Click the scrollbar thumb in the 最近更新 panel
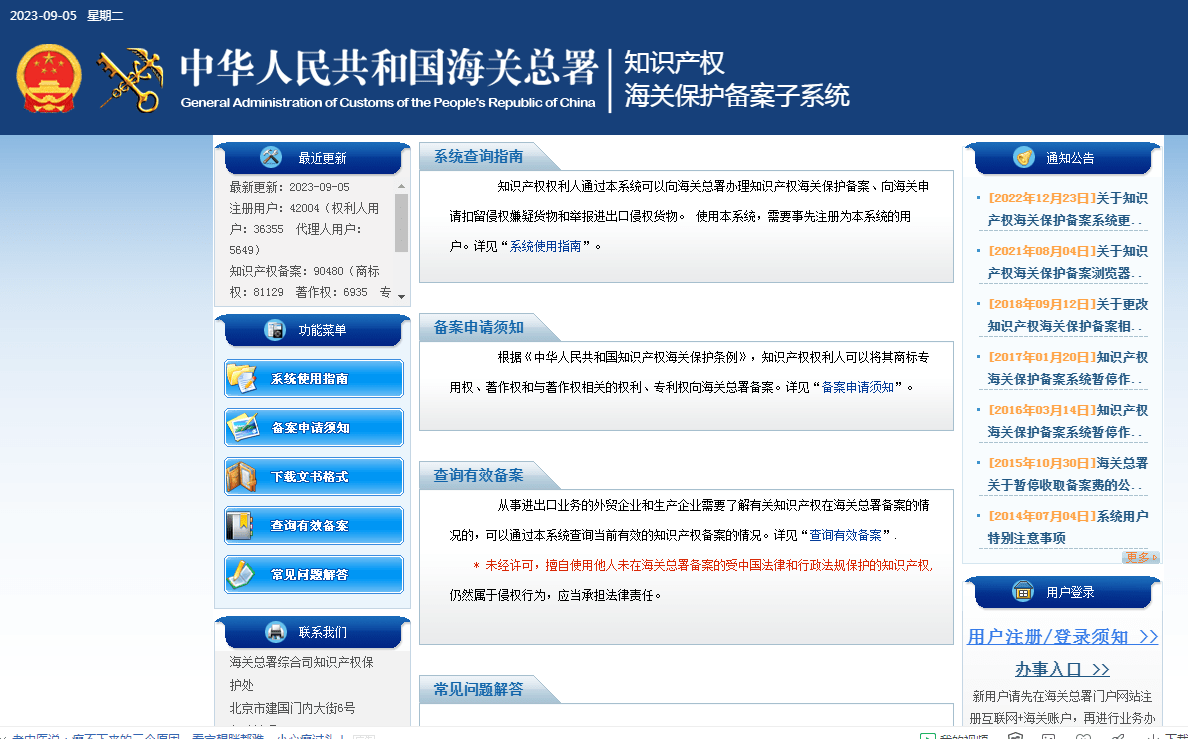The image size is (1188, 739). 402,223
